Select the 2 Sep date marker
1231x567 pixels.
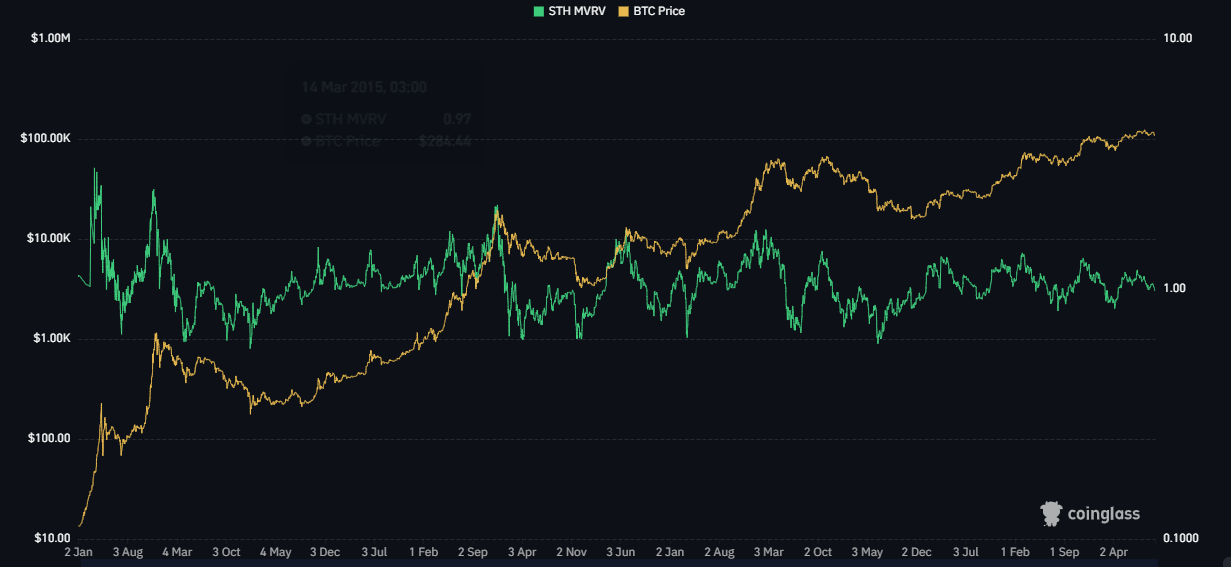(471, 552)
